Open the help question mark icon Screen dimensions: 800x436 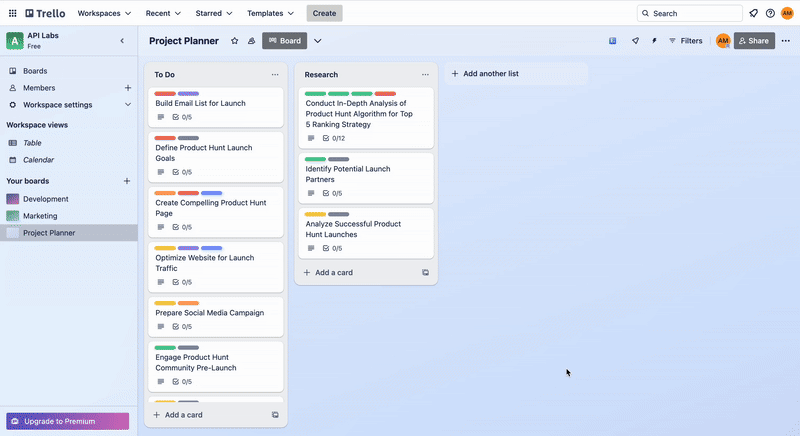pos(770,13)
